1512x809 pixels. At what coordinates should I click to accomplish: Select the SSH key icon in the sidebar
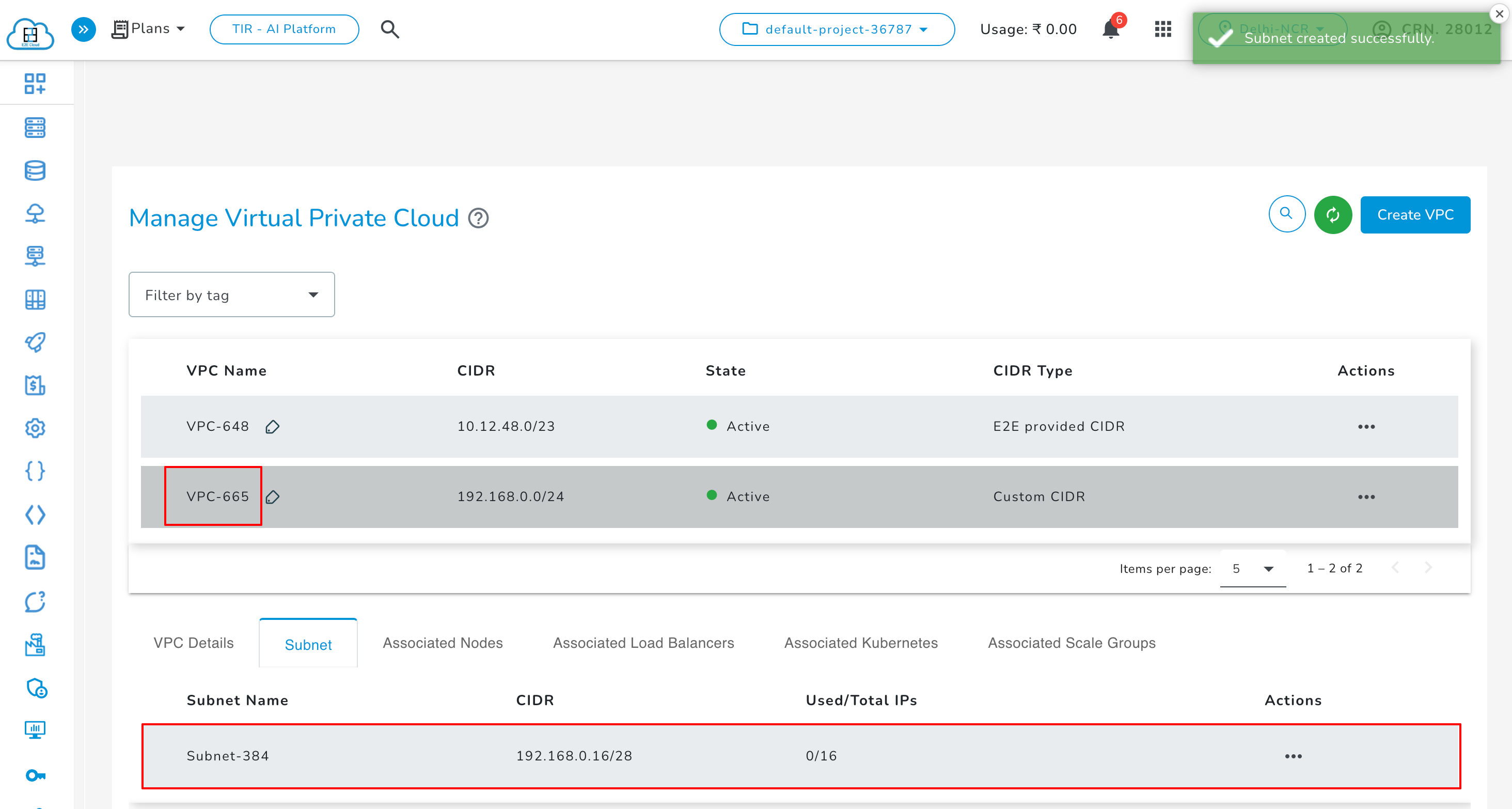[x=35, y=775]
